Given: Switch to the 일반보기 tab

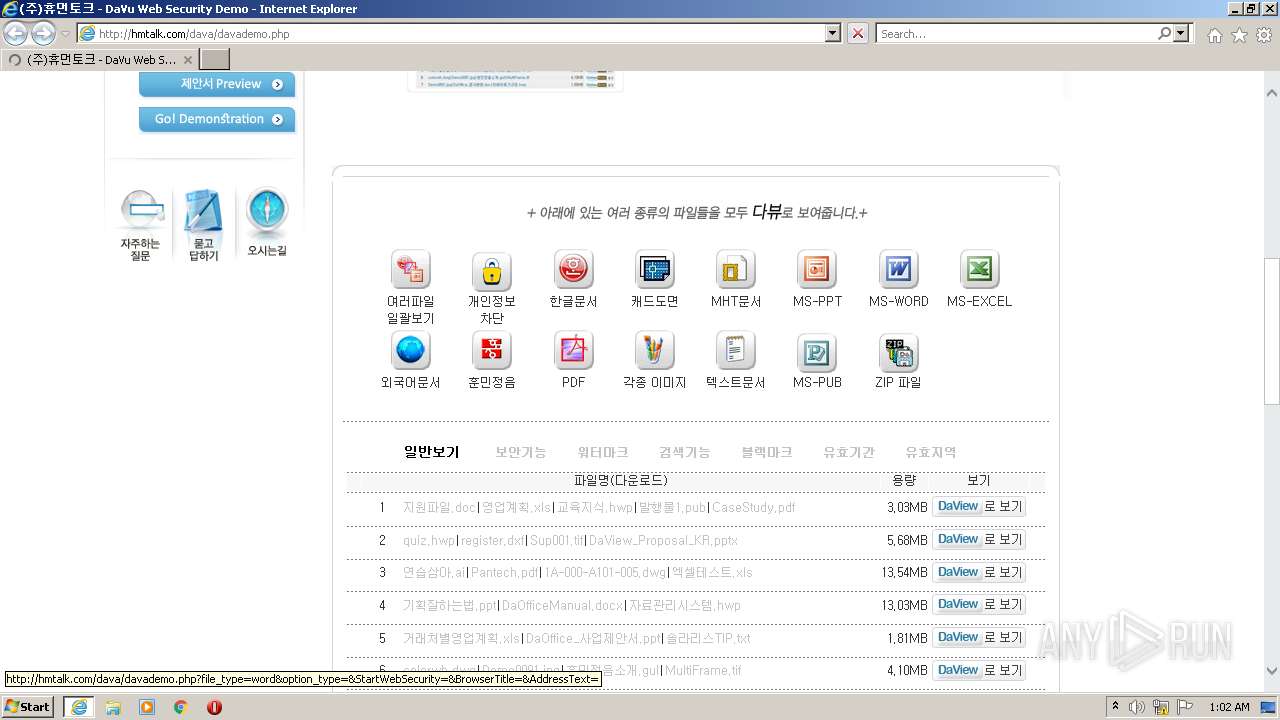Looking at the screenshot, I should point(431,452).
